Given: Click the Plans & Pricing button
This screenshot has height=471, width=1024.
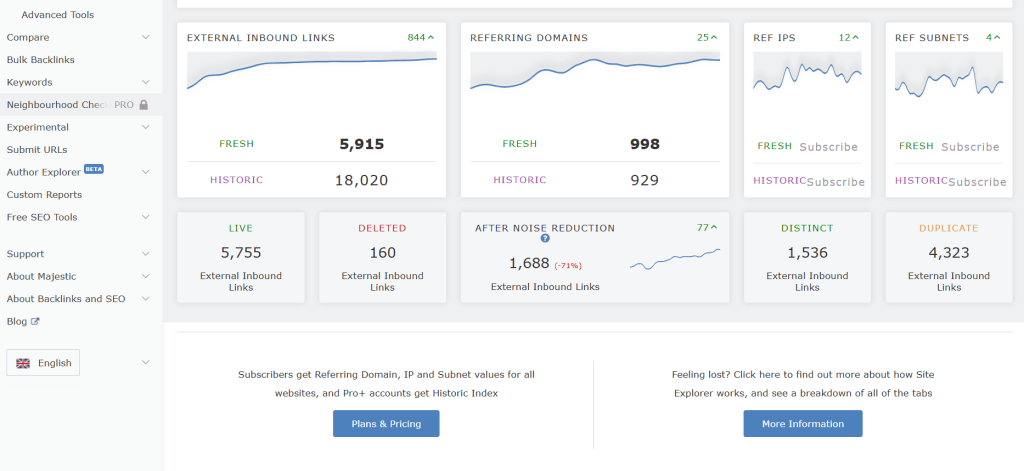Looking at the screenshot, I should [386, 424].
